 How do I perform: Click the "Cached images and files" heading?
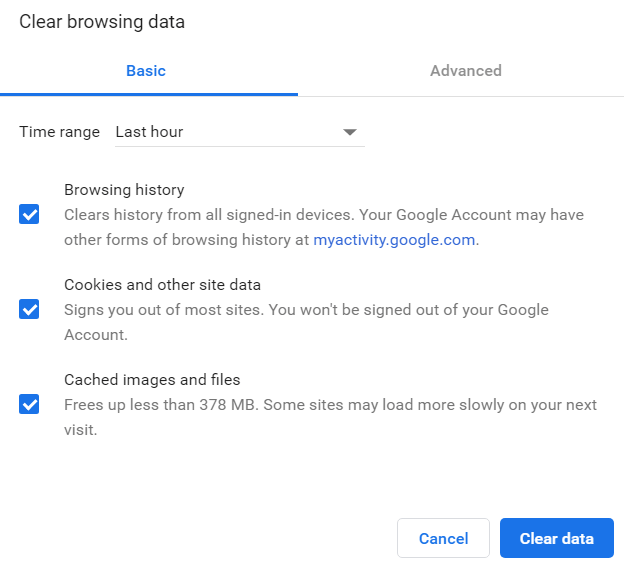tap(152, 380)
